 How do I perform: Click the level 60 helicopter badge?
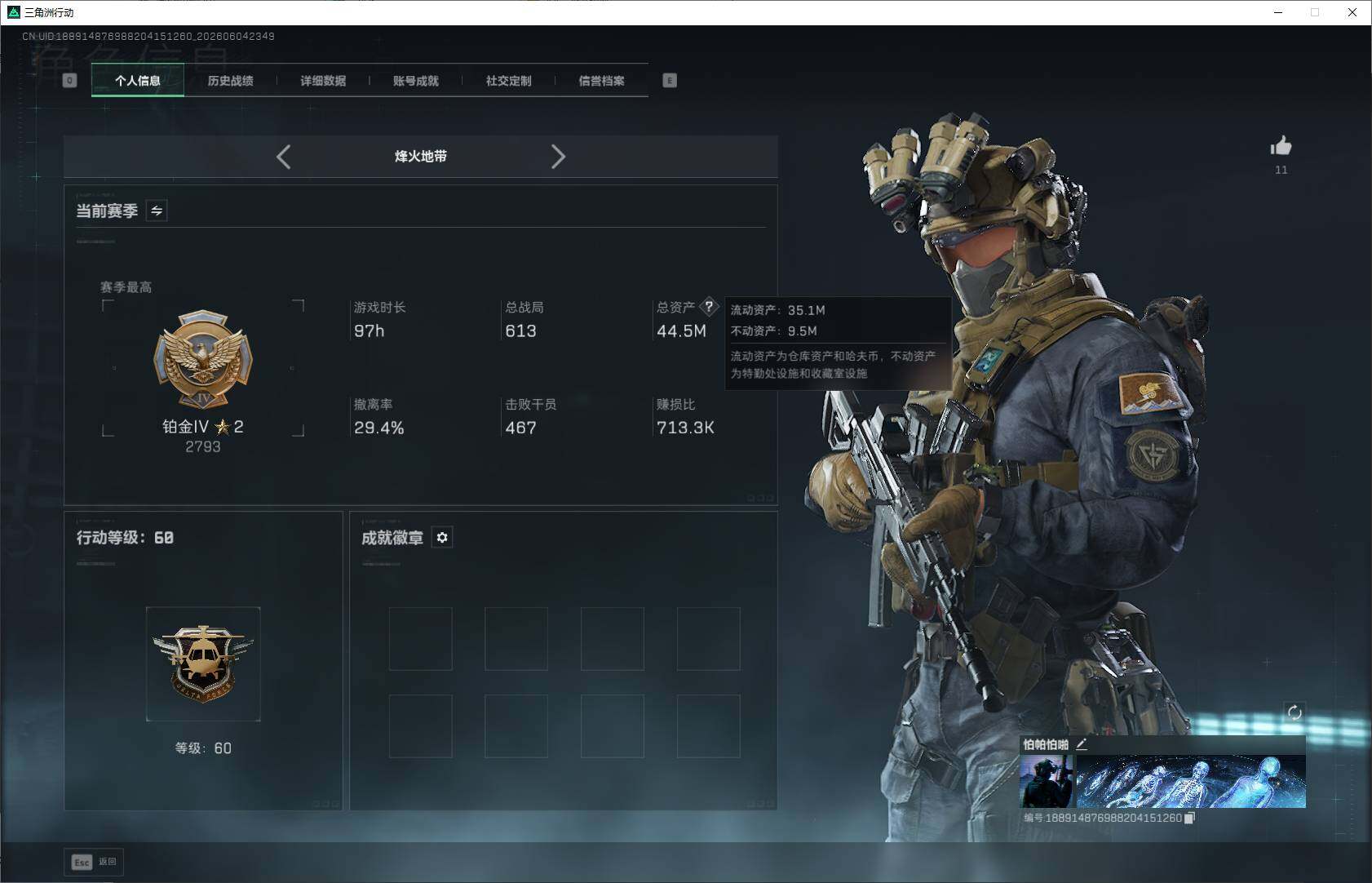[x=203, y=663]
